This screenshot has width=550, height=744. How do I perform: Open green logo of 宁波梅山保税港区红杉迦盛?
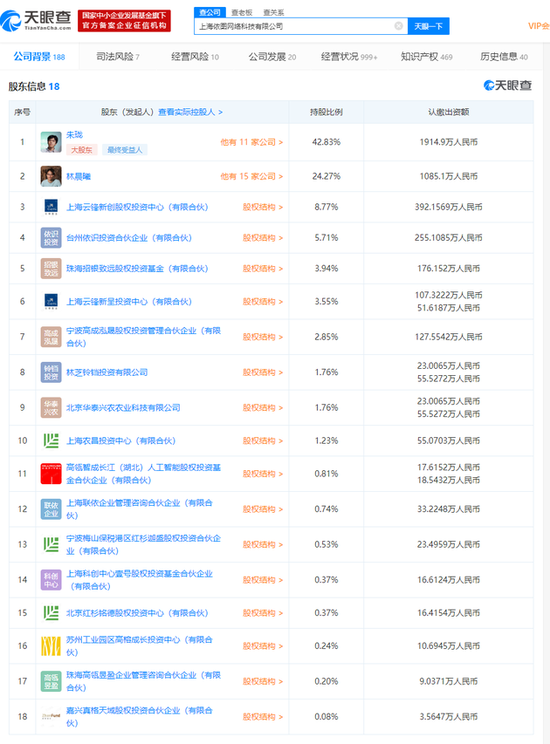click(51, 544)
